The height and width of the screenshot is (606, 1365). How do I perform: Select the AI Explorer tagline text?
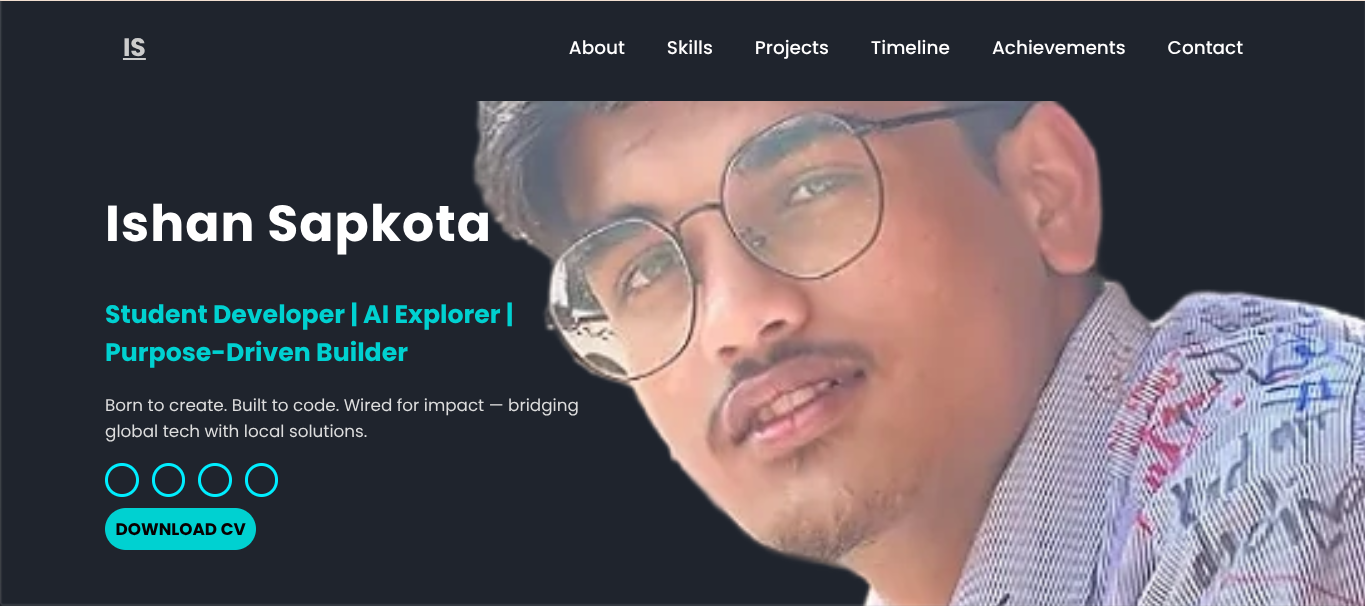431,314
